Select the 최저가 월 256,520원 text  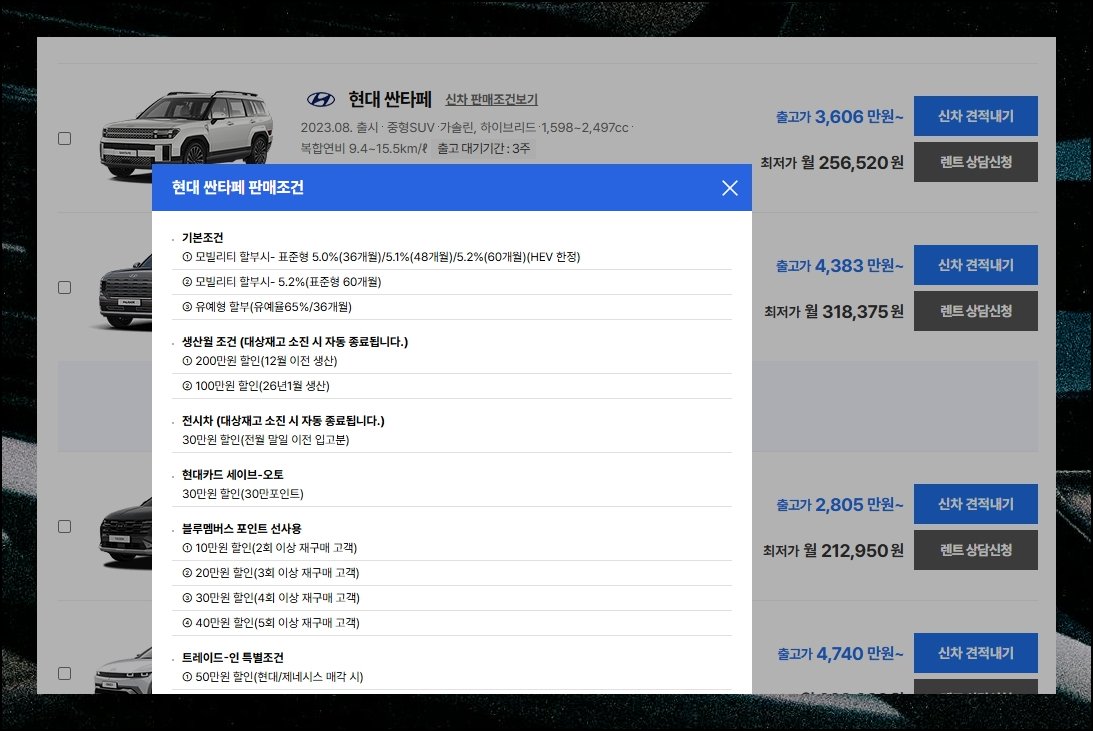[x=832, y=162]
